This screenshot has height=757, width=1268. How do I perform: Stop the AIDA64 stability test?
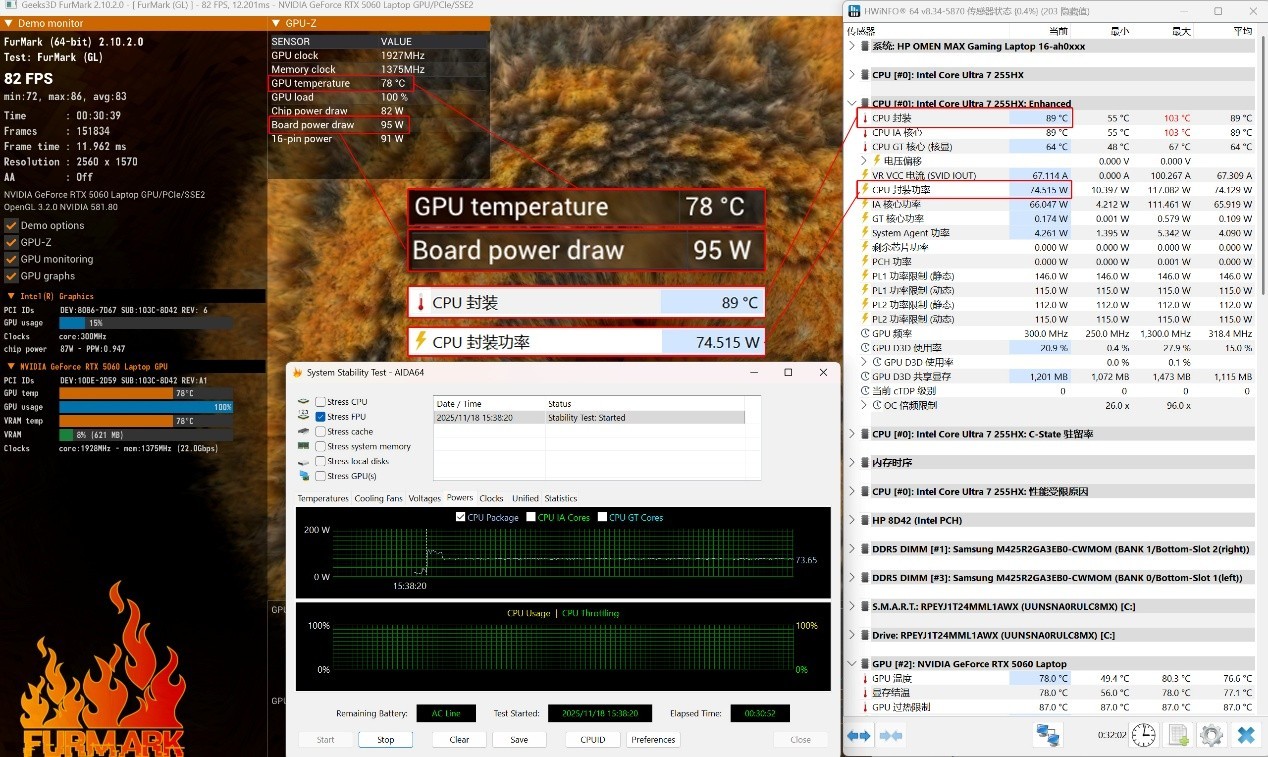(385, 740)
